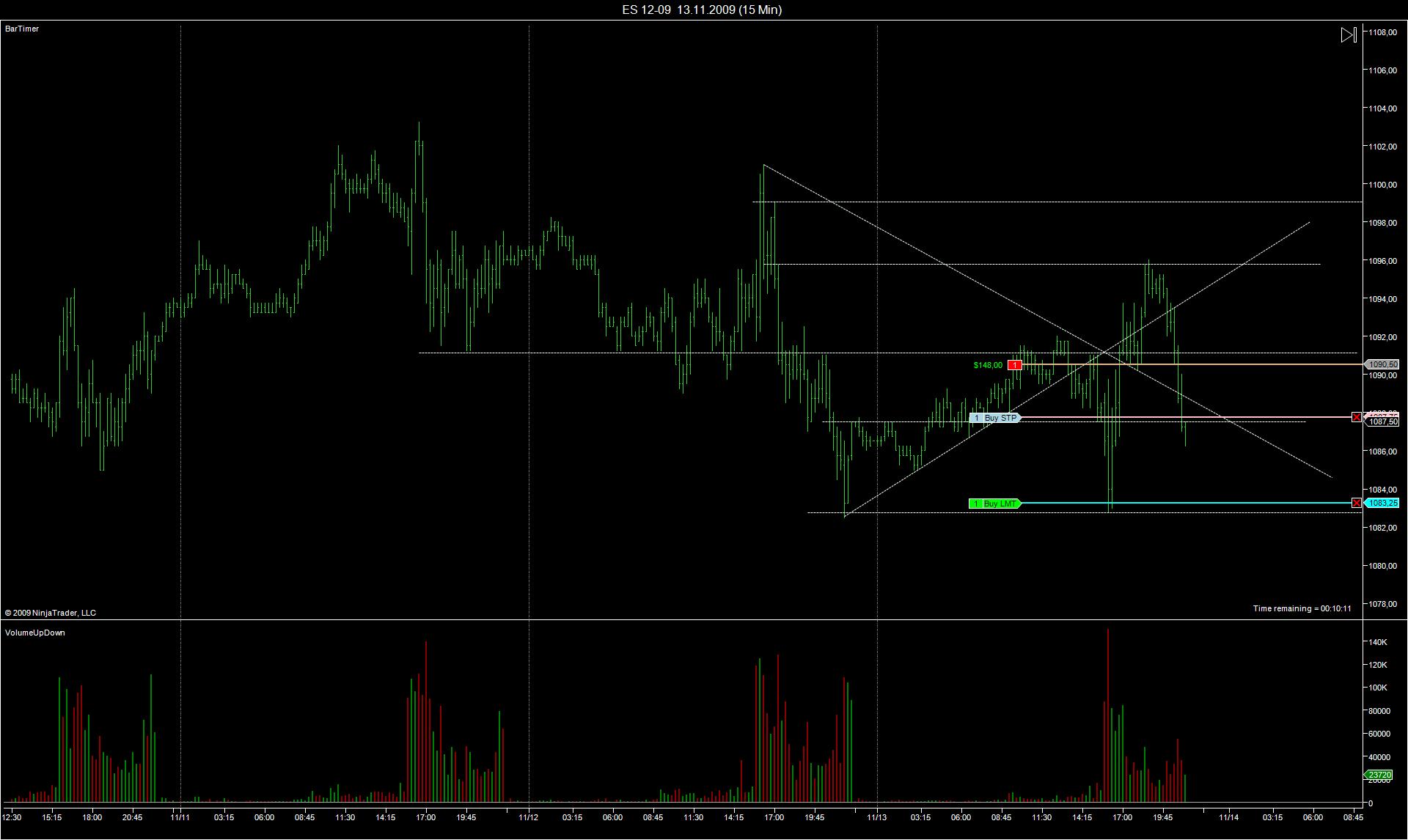The height and width of the screenshot is (840, 1408).
Task: Click the VolumeUpDown indicator label
Action: tap(34, 633)
